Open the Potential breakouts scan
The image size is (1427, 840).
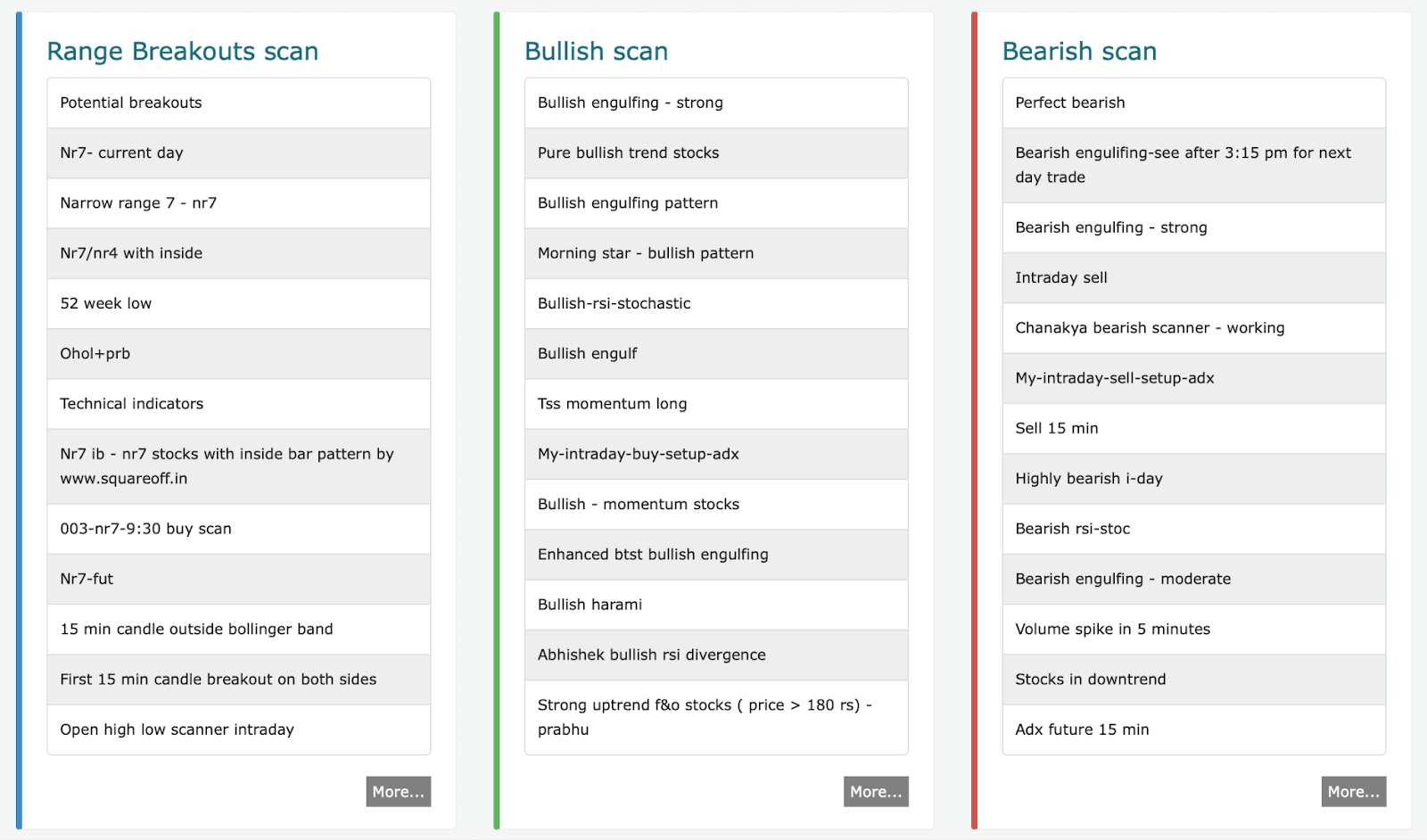point(238,103)
